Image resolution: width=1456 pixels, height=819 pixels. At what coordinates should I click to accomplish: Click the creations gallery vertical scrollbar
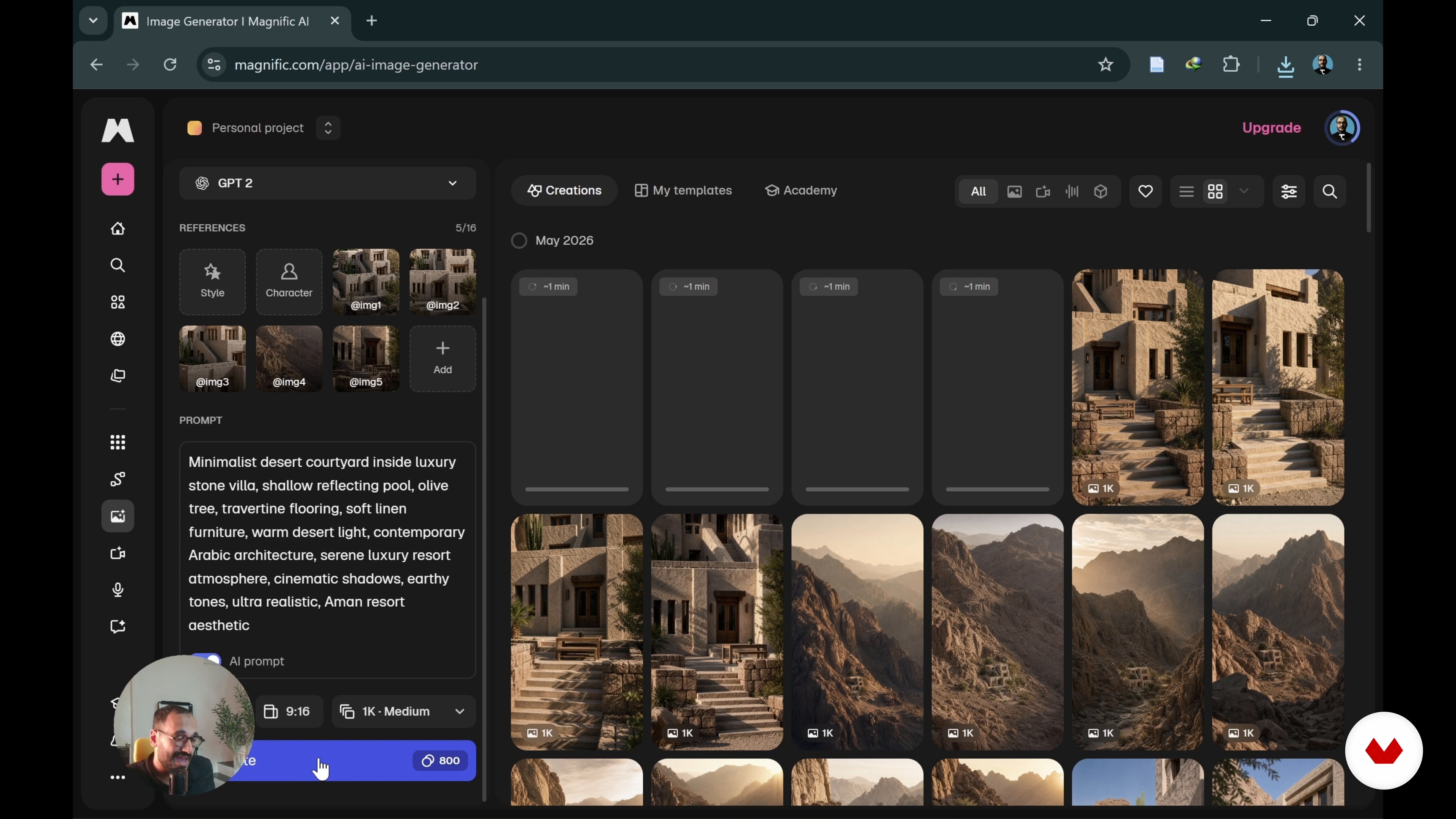(1368, 198)
